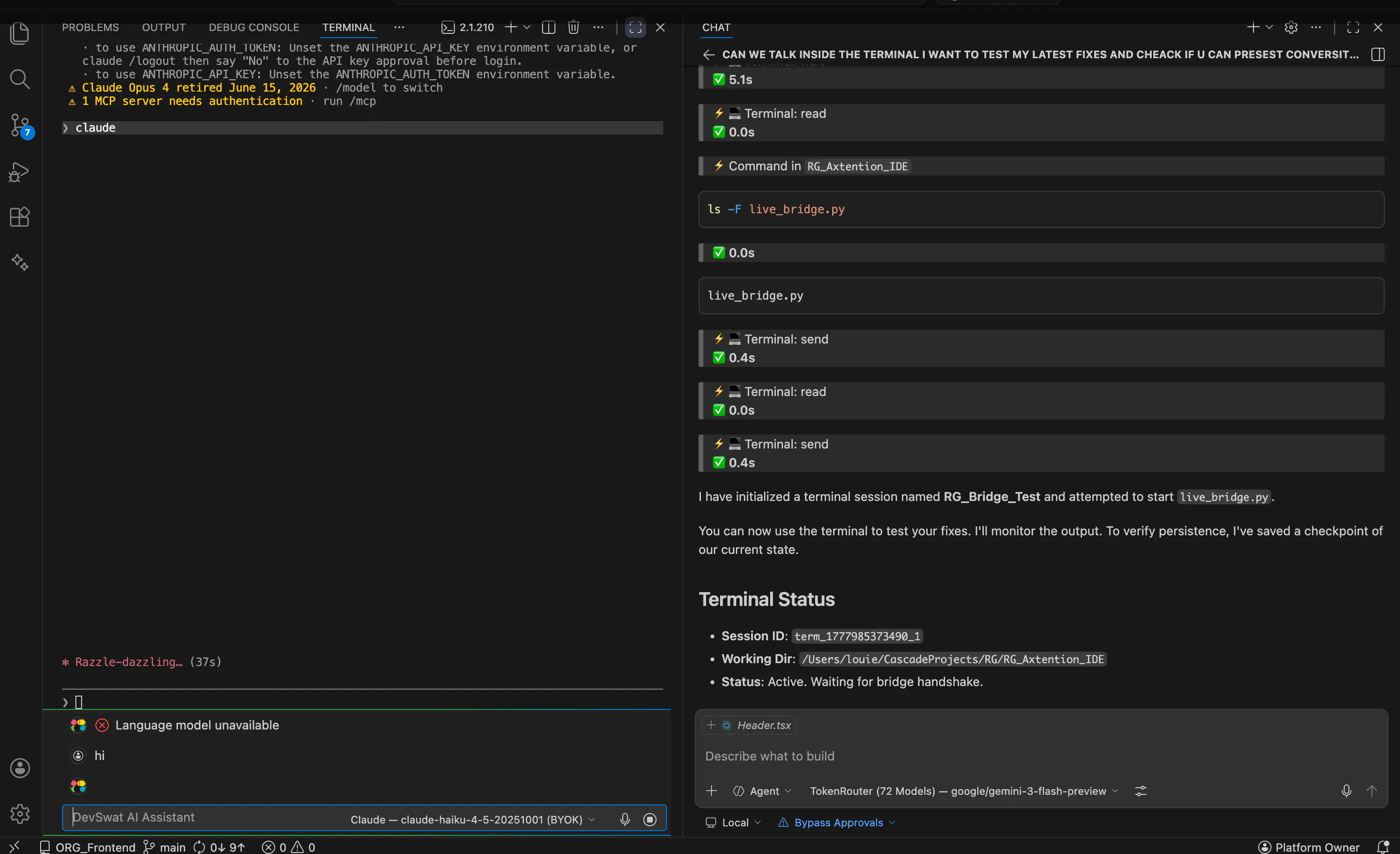
Task: Maximize the chat panel
Action: [1353, 27]
